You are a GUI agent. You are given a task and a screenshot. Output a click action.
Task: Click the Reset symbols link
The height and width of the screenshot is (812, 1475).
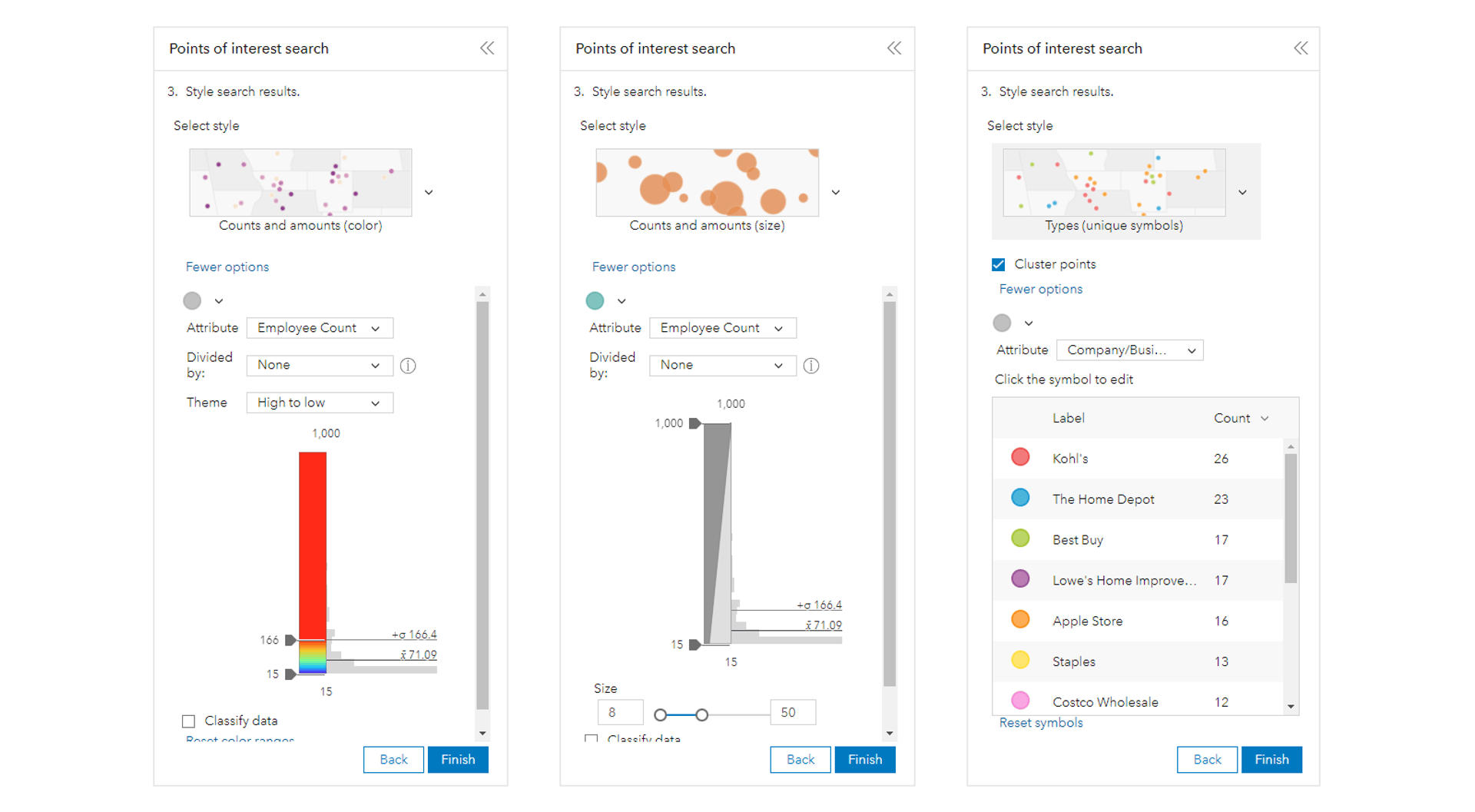(x=1041, y=723)
